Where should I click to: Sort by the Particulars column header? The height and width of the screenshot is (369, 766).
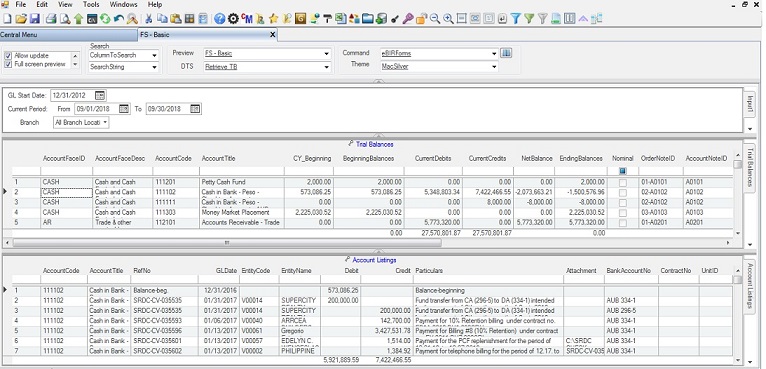(x=429, y=270)
